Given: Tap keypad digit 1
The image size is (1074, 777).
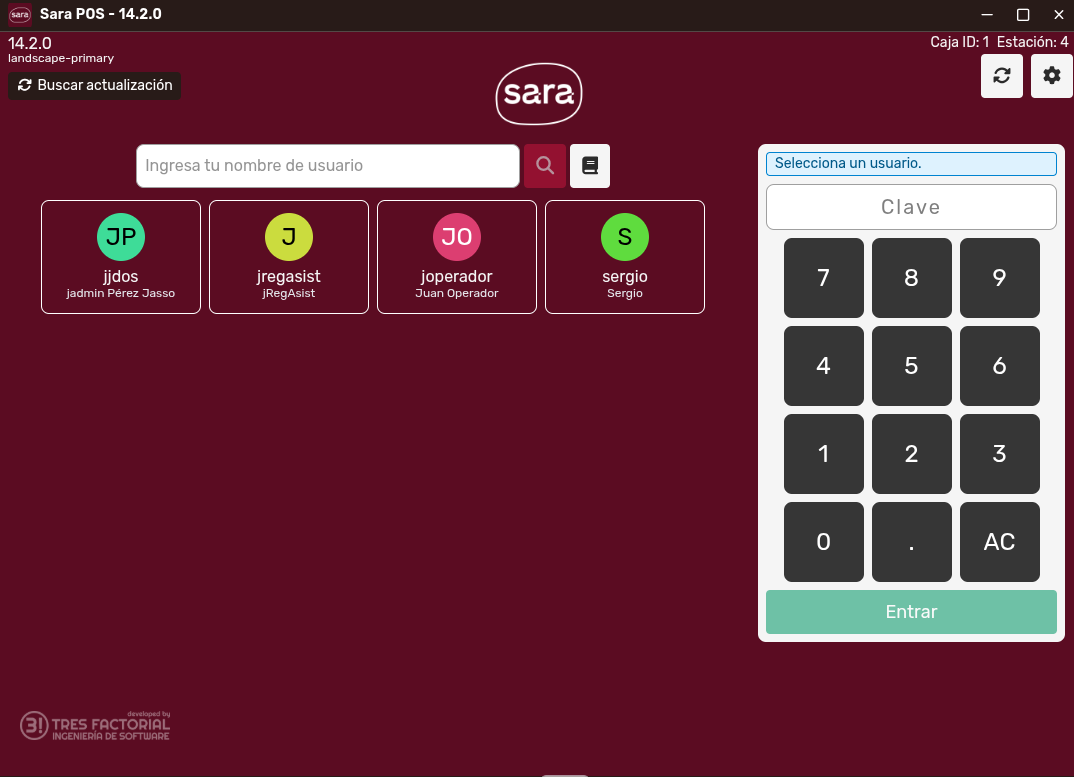Looking at the screenshot, I should point(823,454).
